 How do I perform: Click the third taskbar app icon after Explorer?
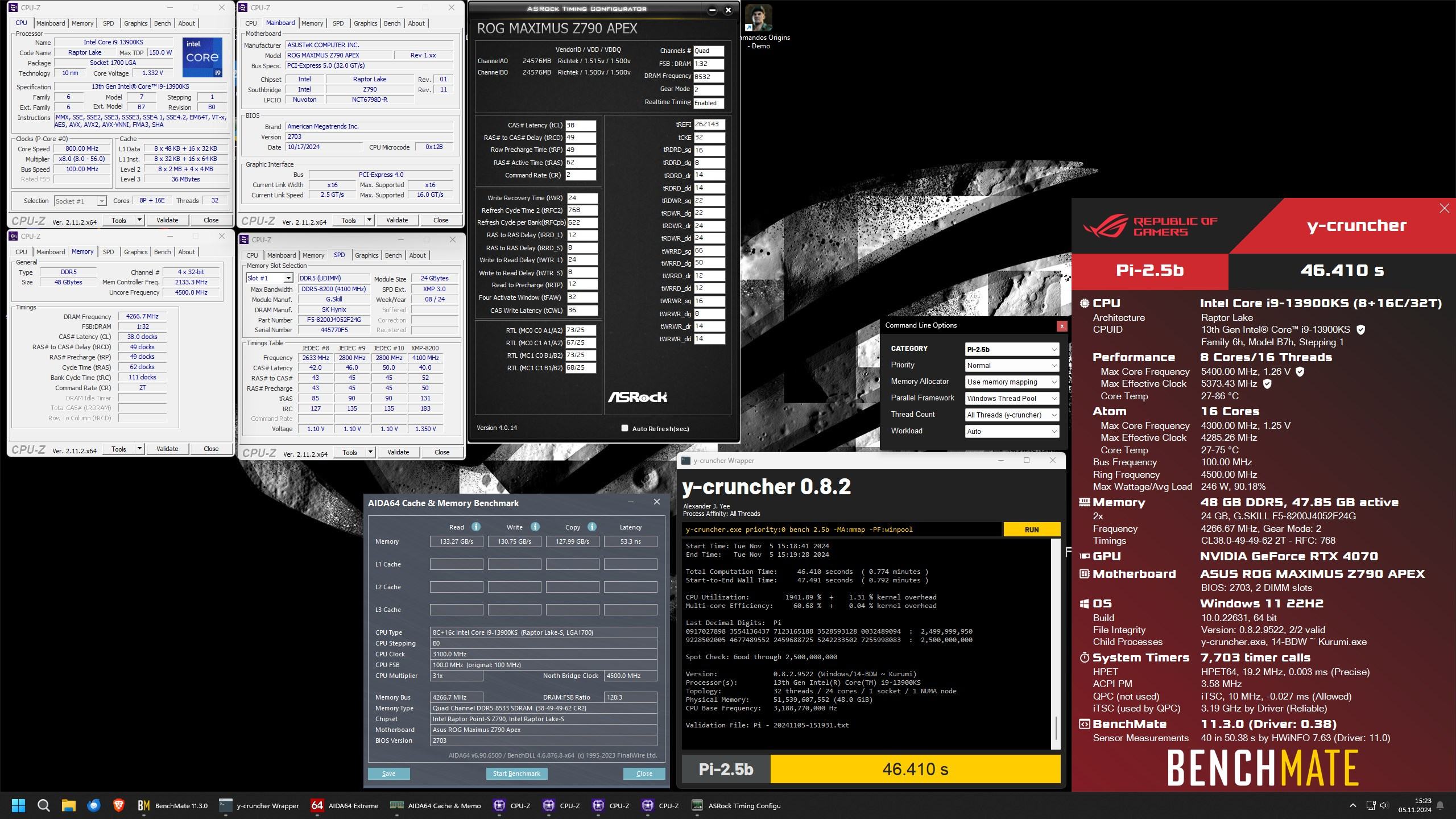click(143, 805)
